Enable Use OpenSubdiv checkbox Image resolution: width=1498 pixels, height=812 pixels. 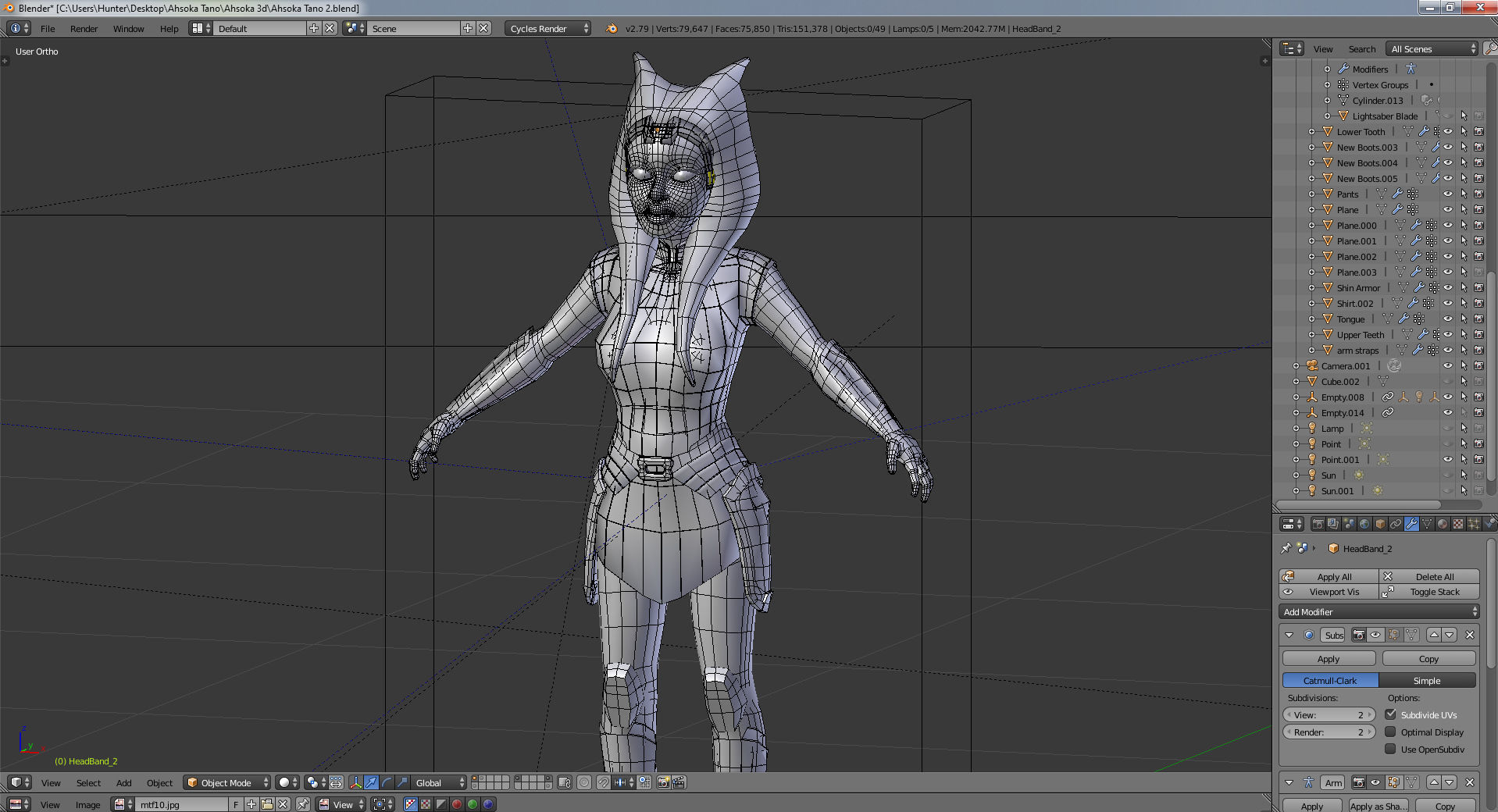[x=1391, y=749]
